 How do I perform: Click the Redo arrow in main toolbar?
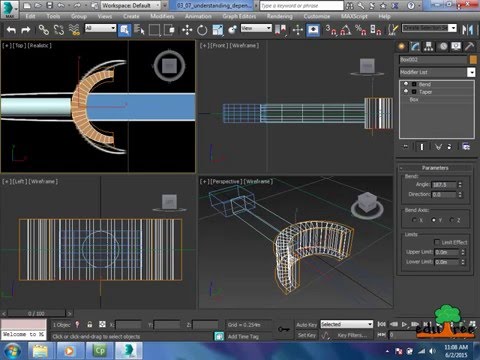26,30
